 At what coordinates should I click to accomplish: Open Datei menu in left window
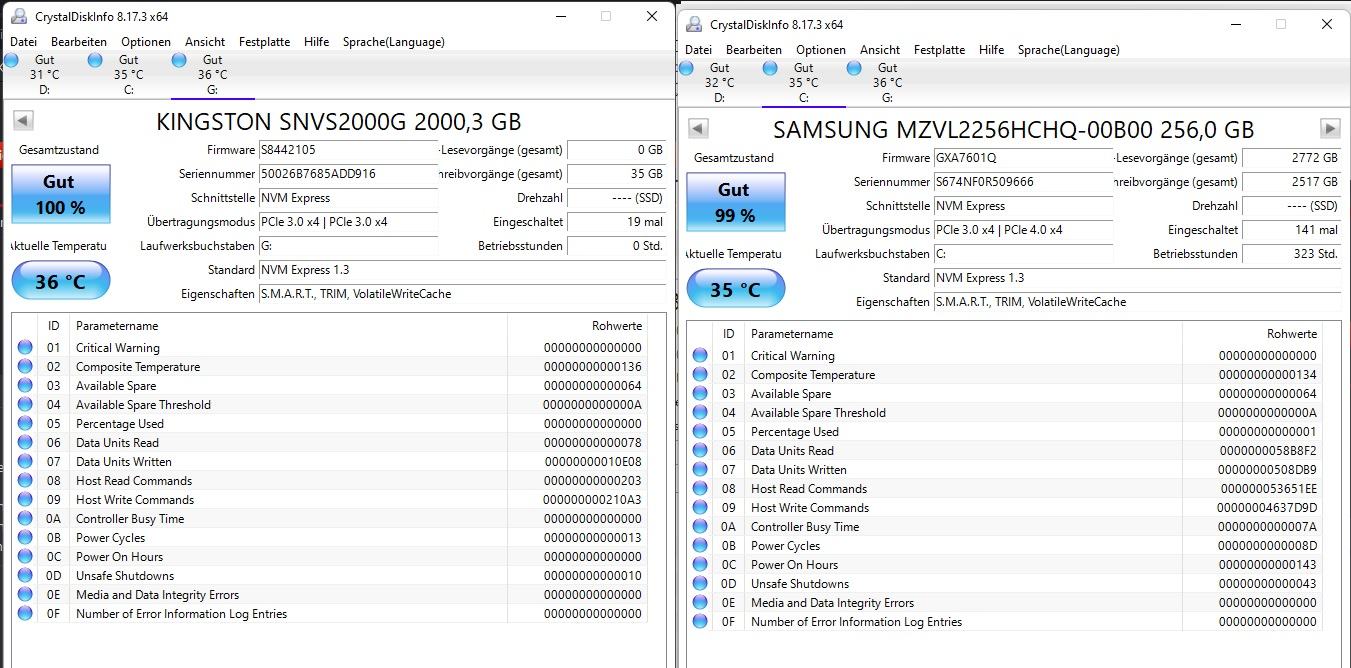[x=23, y=42]
